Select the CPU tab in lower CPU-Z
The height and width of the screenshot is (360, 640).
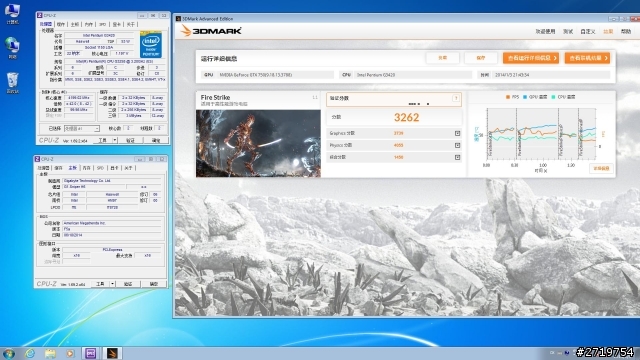pos(43,168)
